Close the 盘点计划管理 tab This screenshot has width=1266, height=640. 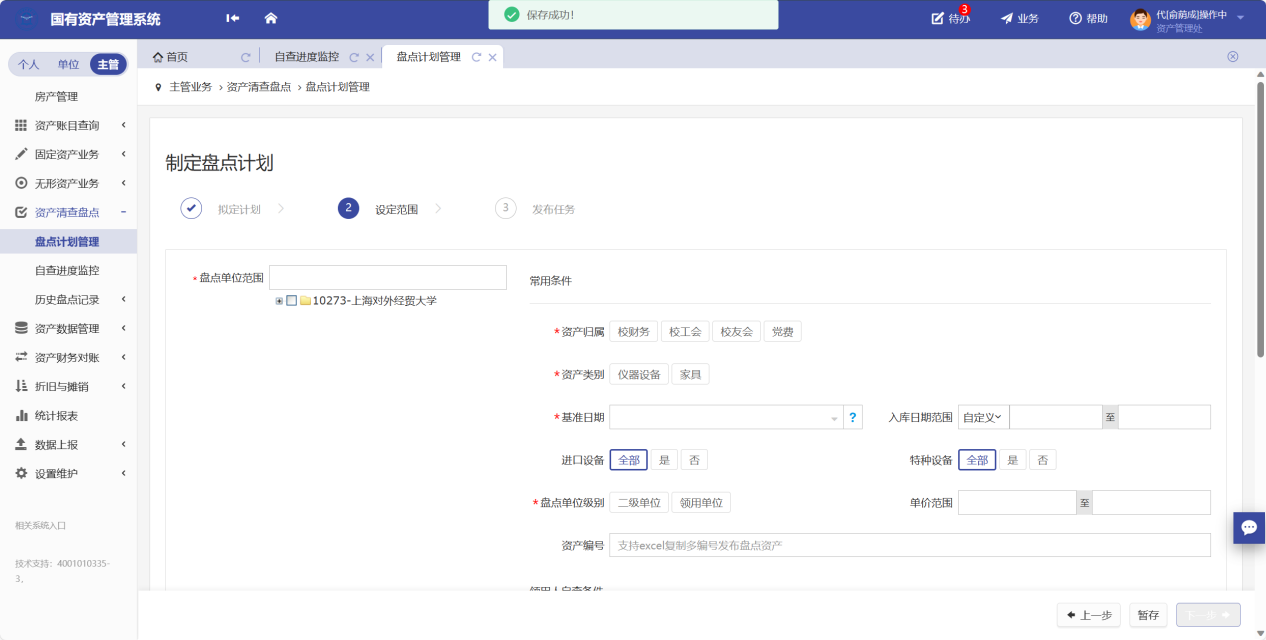pyautogui.click(x=492, y=57)
